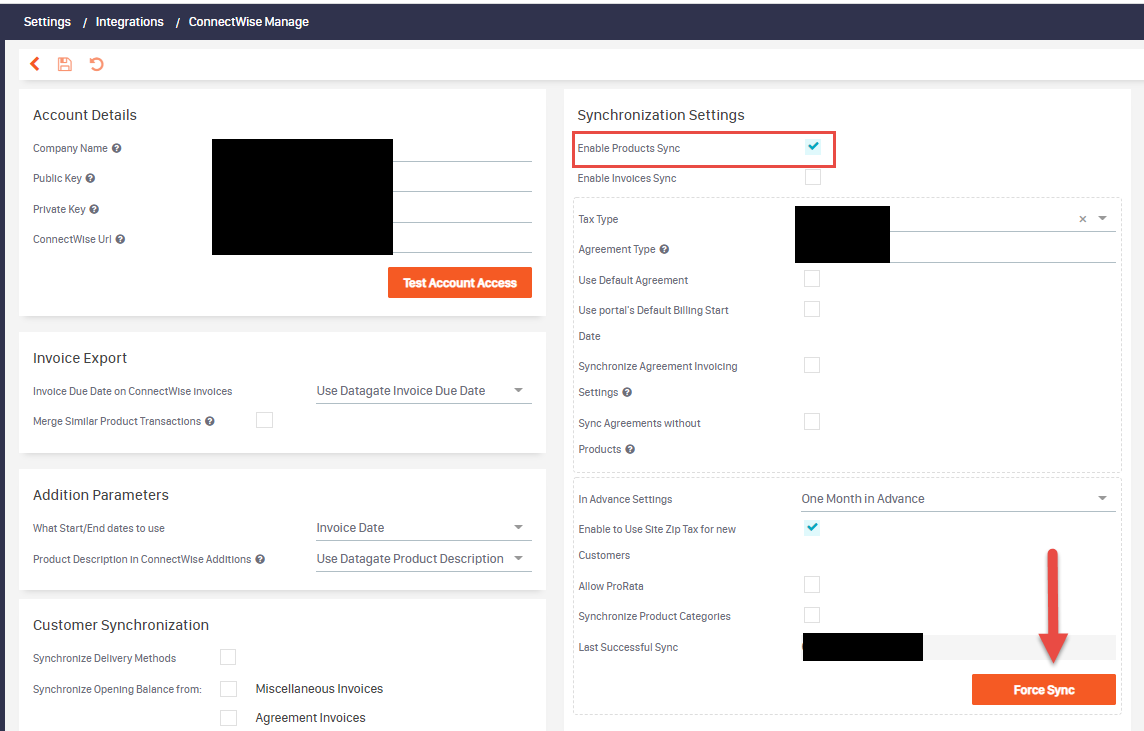The height and width of the screenshot is (731, 1144).
Task: Go to Integrations breadcrumb
Action: [130, 22]
